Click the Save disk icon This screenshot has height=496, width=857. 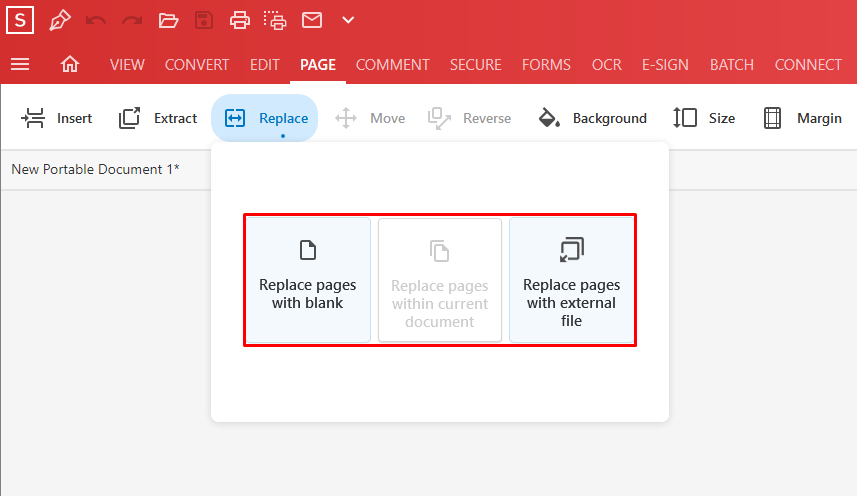(204, 21)
